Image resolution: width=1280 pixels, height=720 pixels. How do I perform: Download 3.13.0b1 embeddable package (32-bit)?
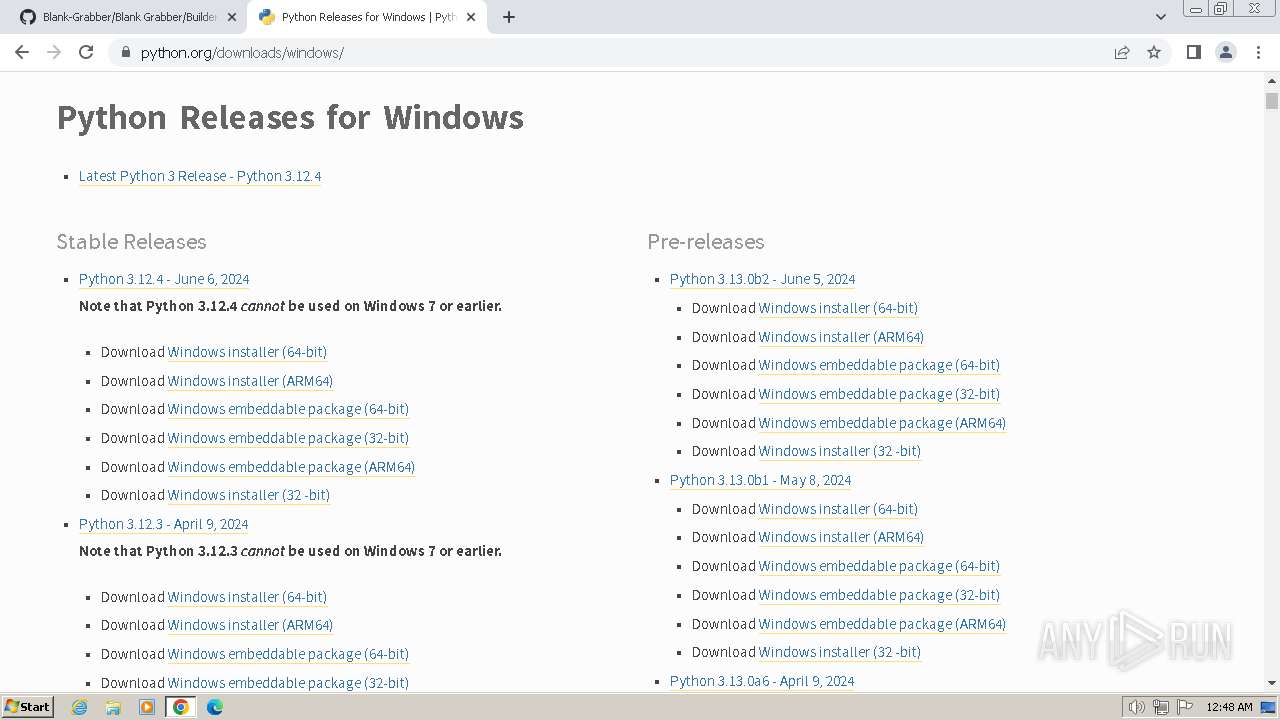tap(879, 595)
